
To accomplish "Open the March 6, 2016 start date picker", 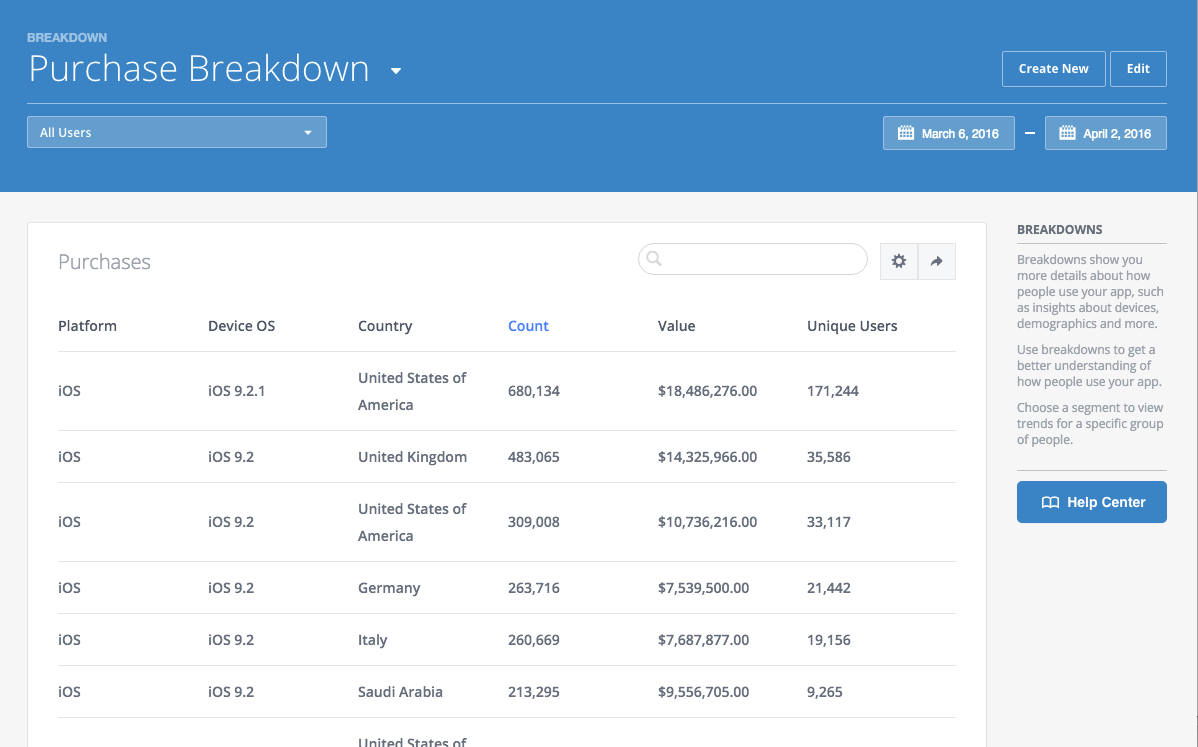I will click(x=949, y=133).
